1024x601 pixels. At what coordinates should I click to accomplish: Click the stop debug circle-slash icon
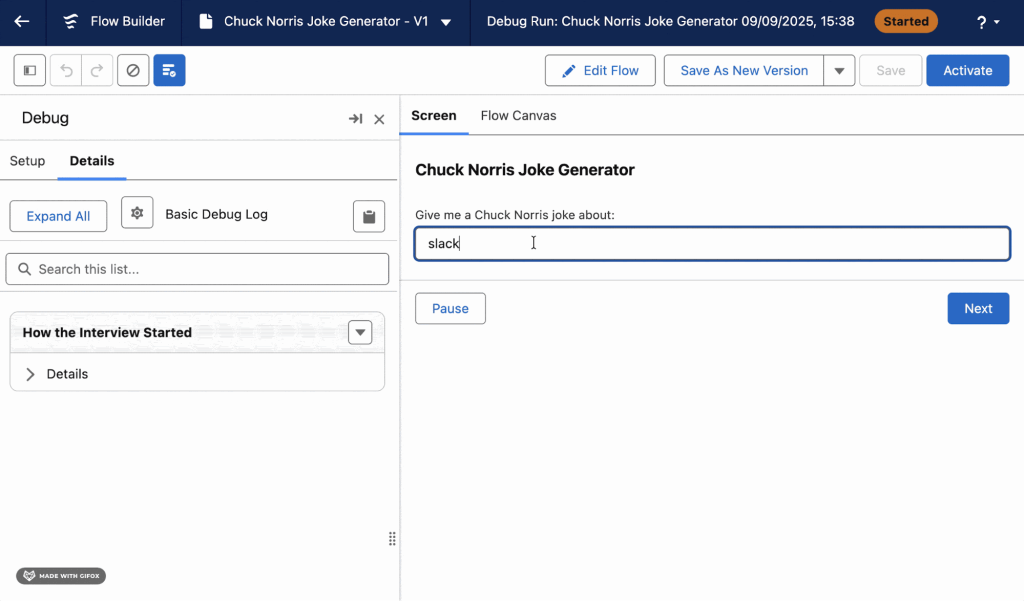coord(133,70)
